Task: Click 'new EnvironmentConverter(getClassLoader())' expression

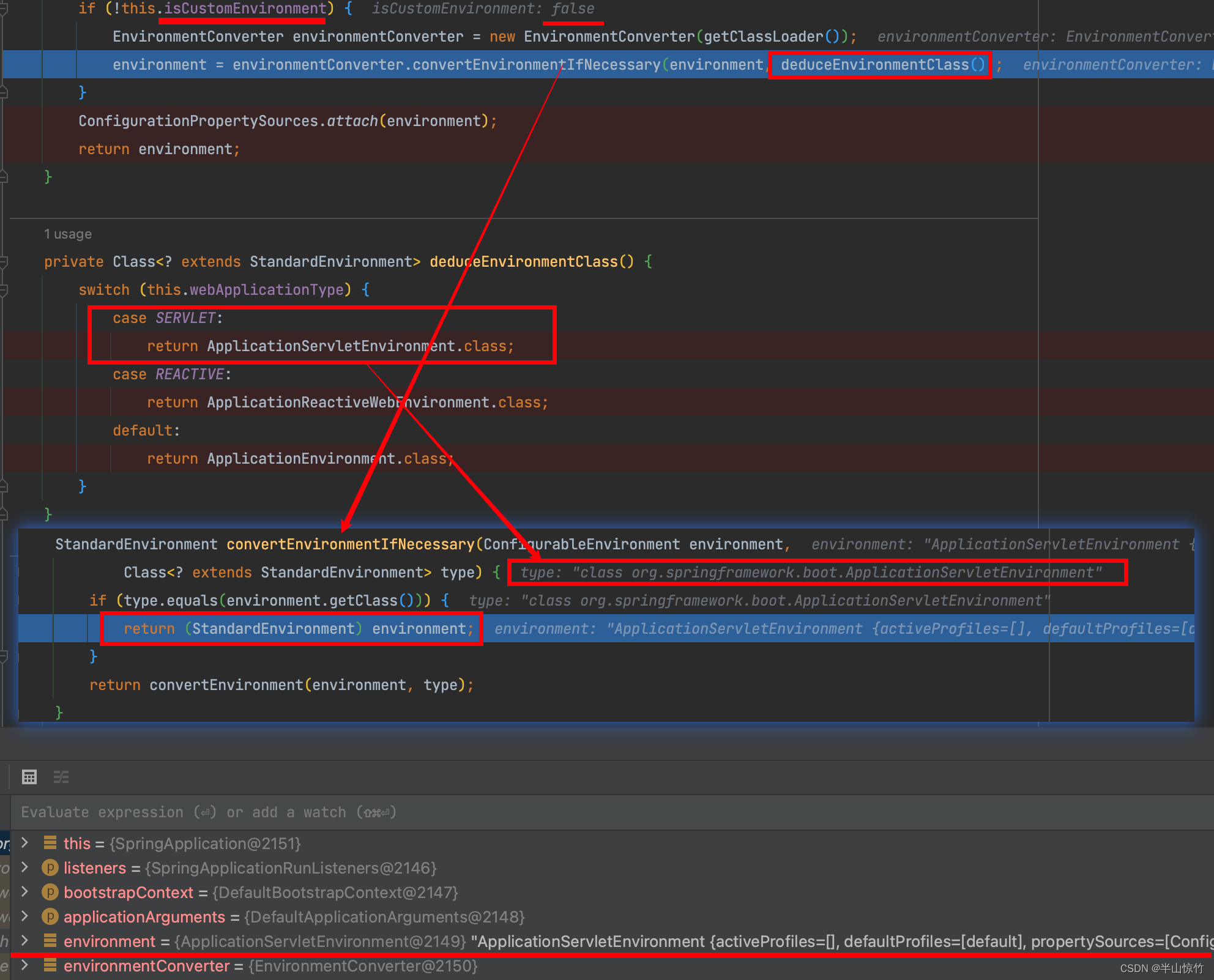Action: click(669, 37)
